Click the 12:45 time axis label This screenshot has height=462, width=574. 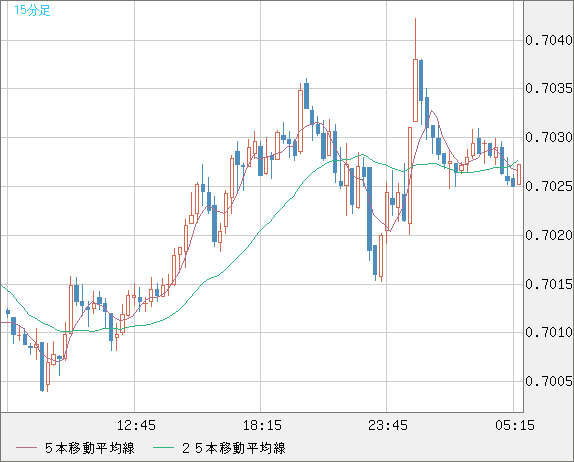point(136,425)
